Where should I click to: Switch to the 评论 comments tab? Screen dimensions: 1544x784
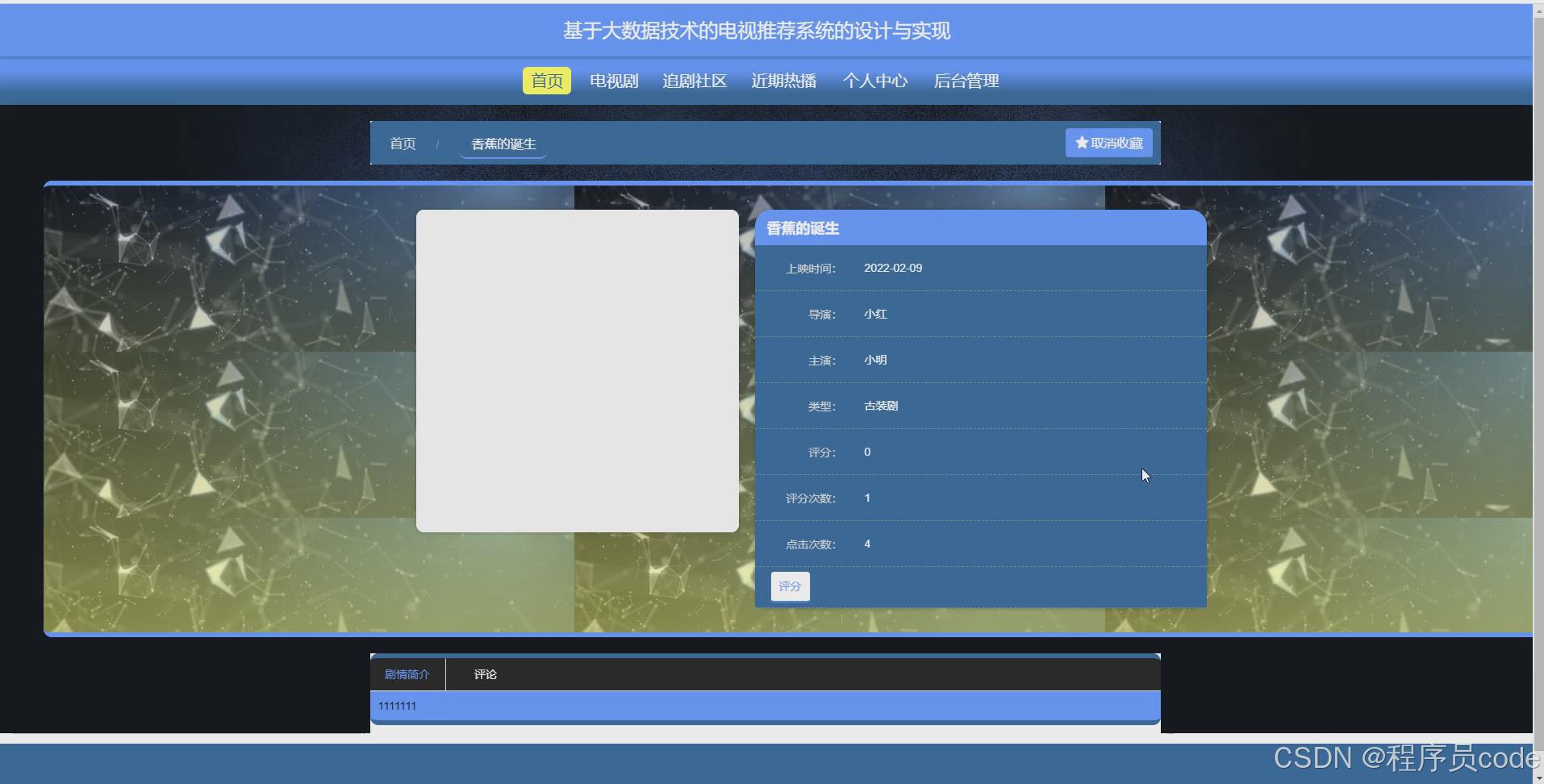(x=484, y=673)
